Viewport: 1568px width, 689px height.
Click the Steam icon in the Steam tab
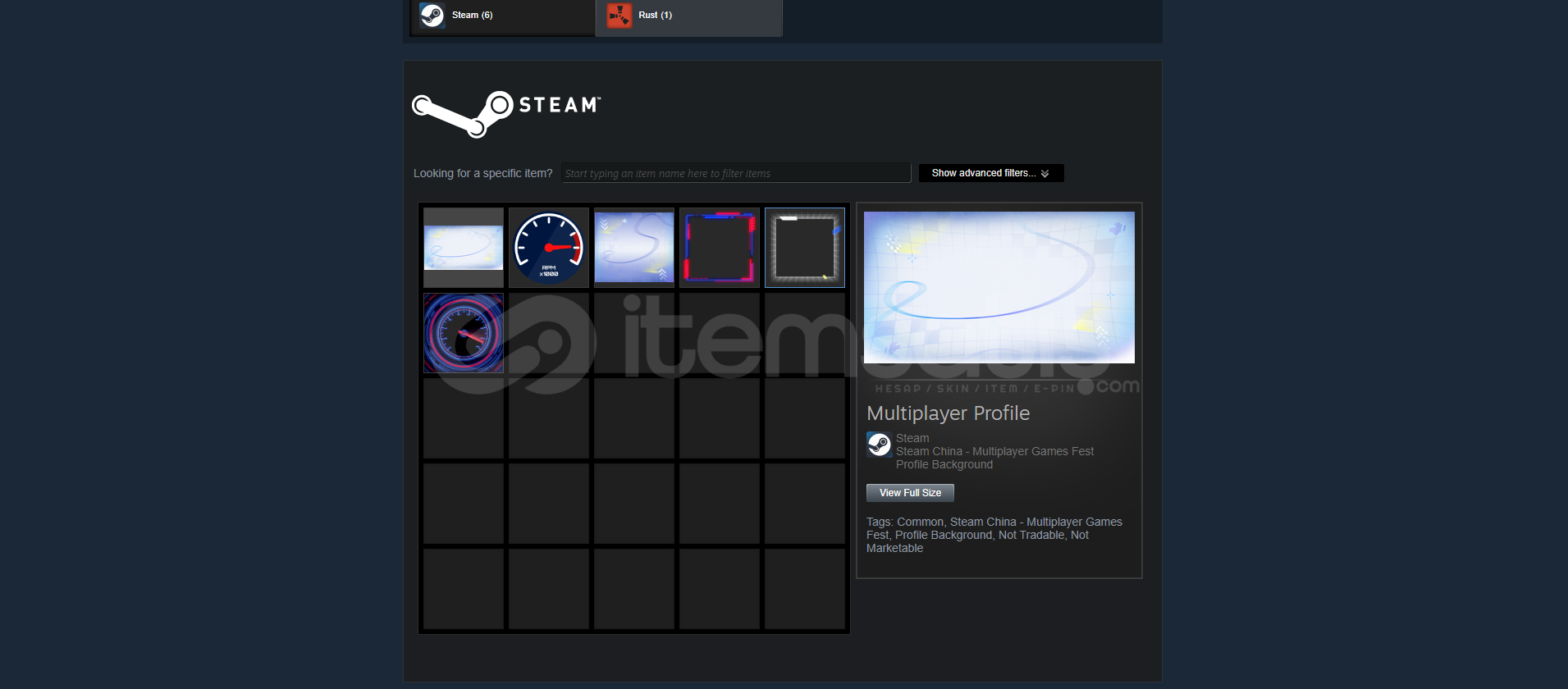tap(432, 16)
